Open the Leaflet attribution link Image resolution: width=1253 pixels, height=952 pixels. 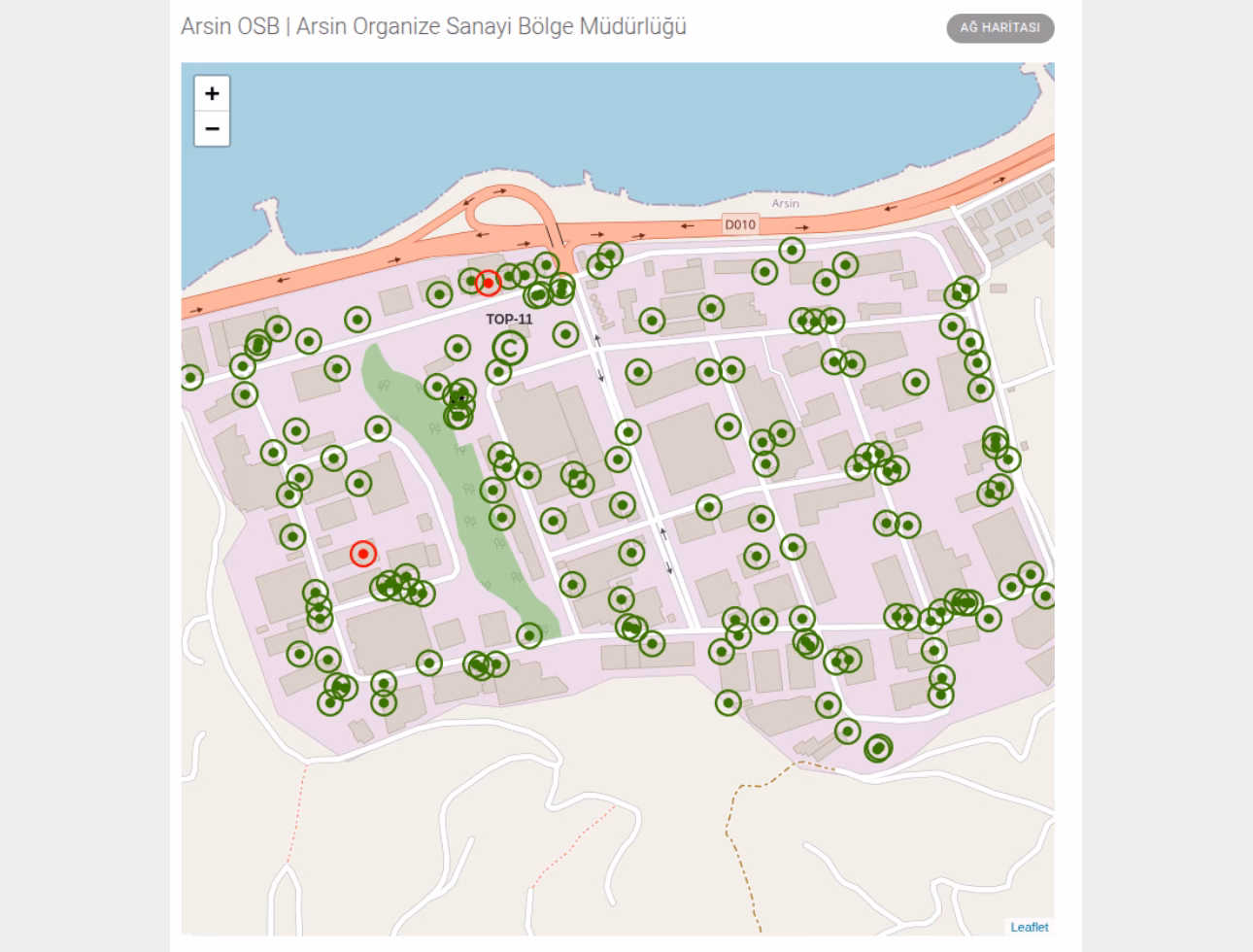click(1029, 927)
